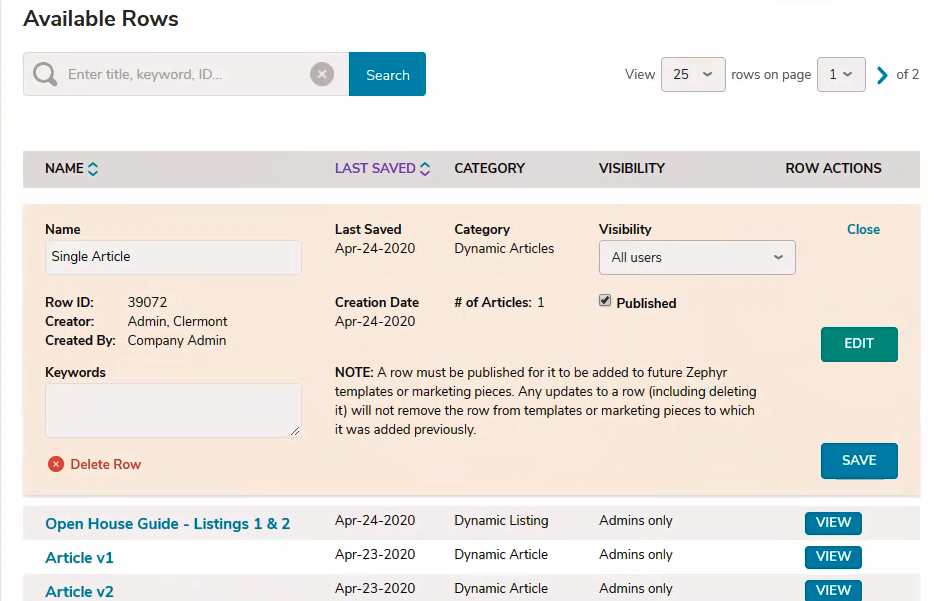Click the green EDIT button

point(859,344)
